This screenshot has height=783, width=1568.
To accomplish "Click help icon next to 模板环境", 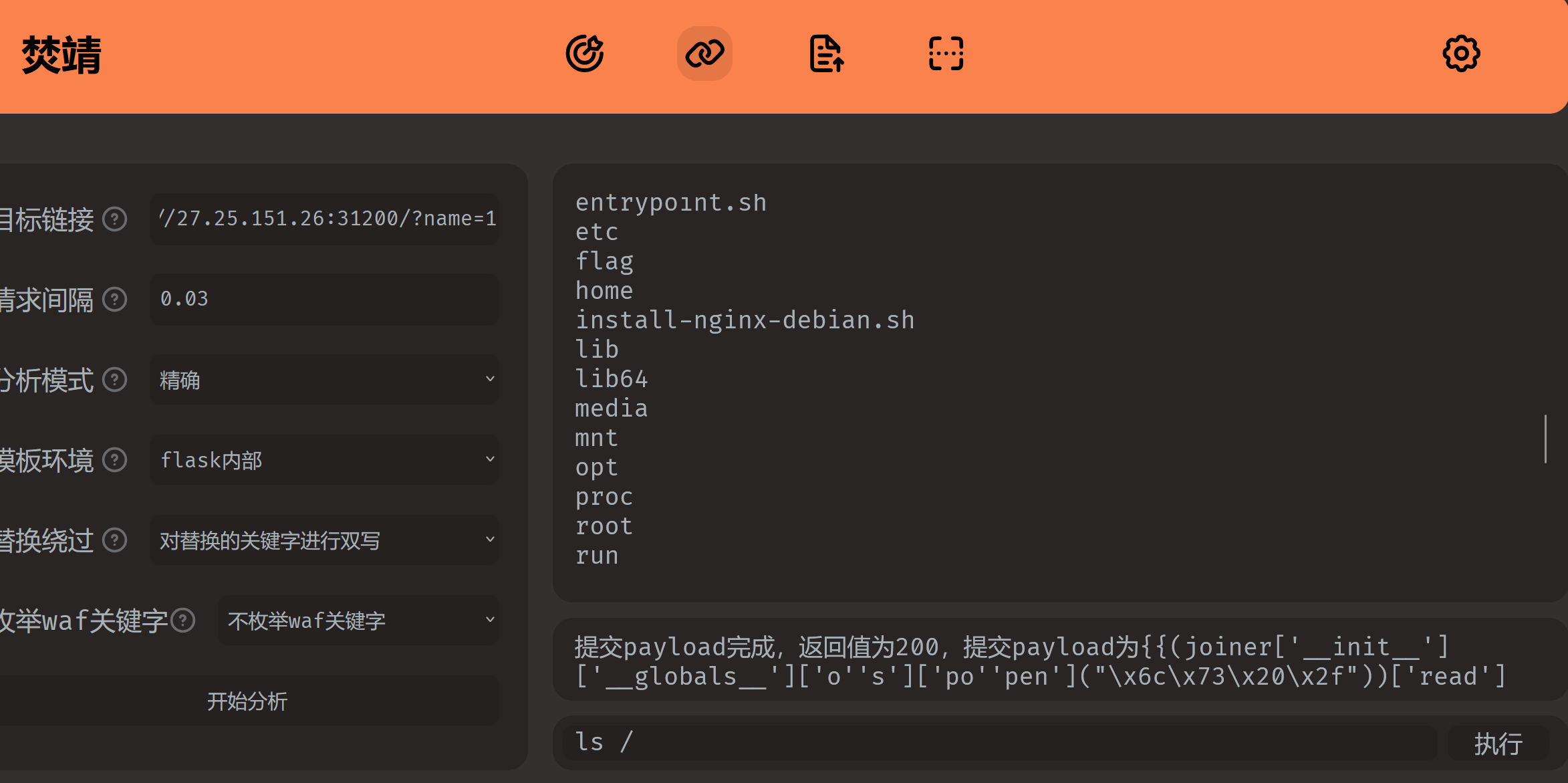I will 115,460.
